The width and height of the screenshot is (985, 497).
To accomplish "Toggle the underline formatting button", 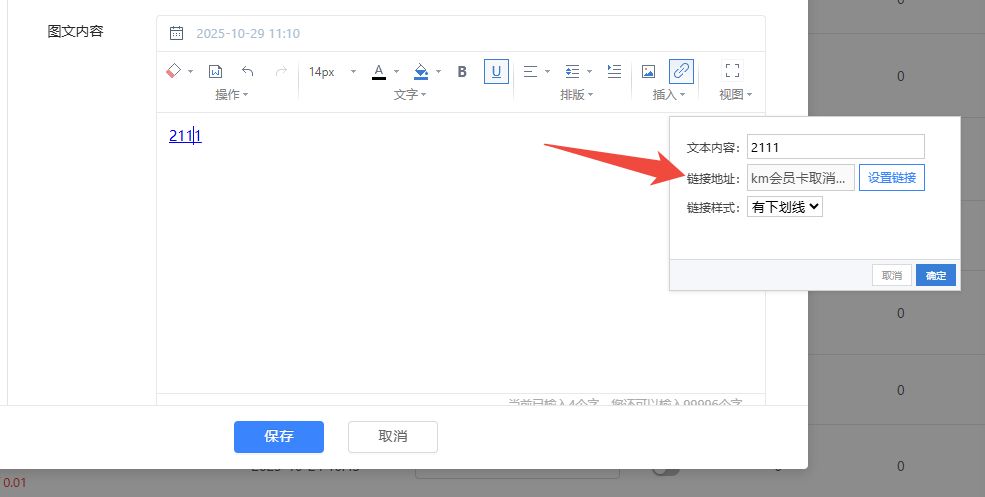I will point(496,71).
